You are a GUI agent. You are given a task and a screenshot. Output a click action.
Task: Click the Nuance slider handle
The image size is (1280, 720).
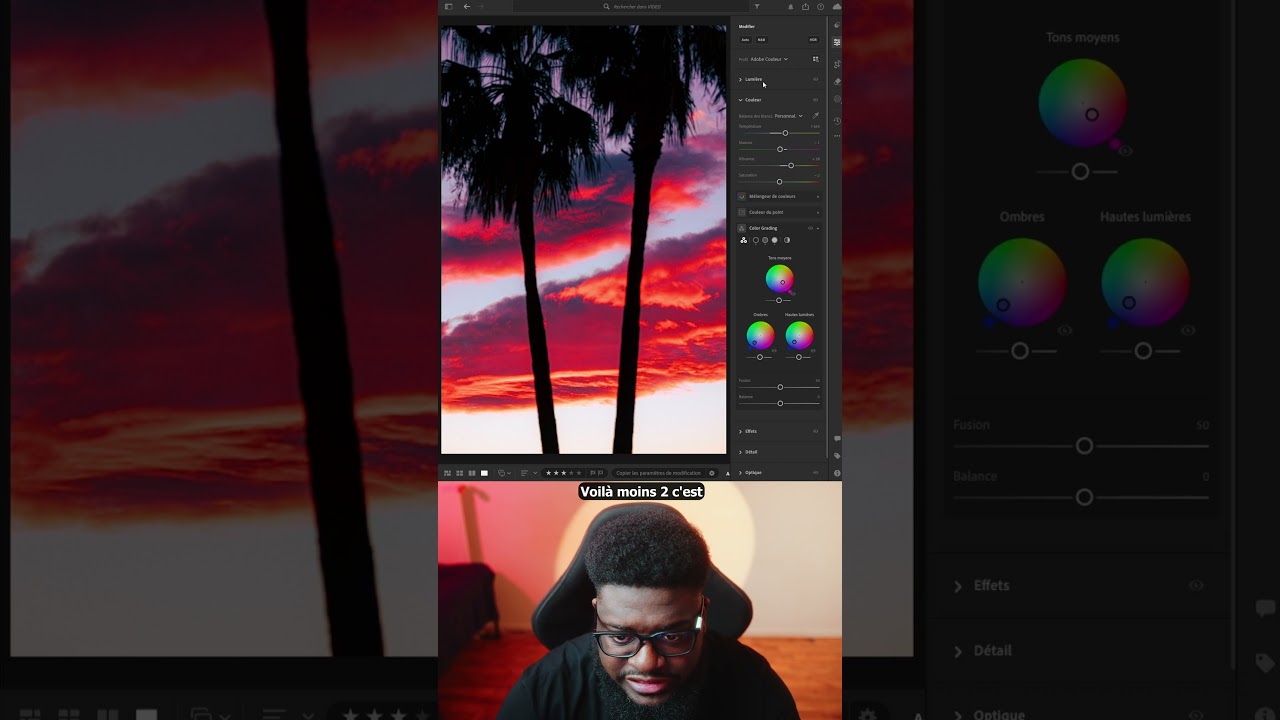780,149
